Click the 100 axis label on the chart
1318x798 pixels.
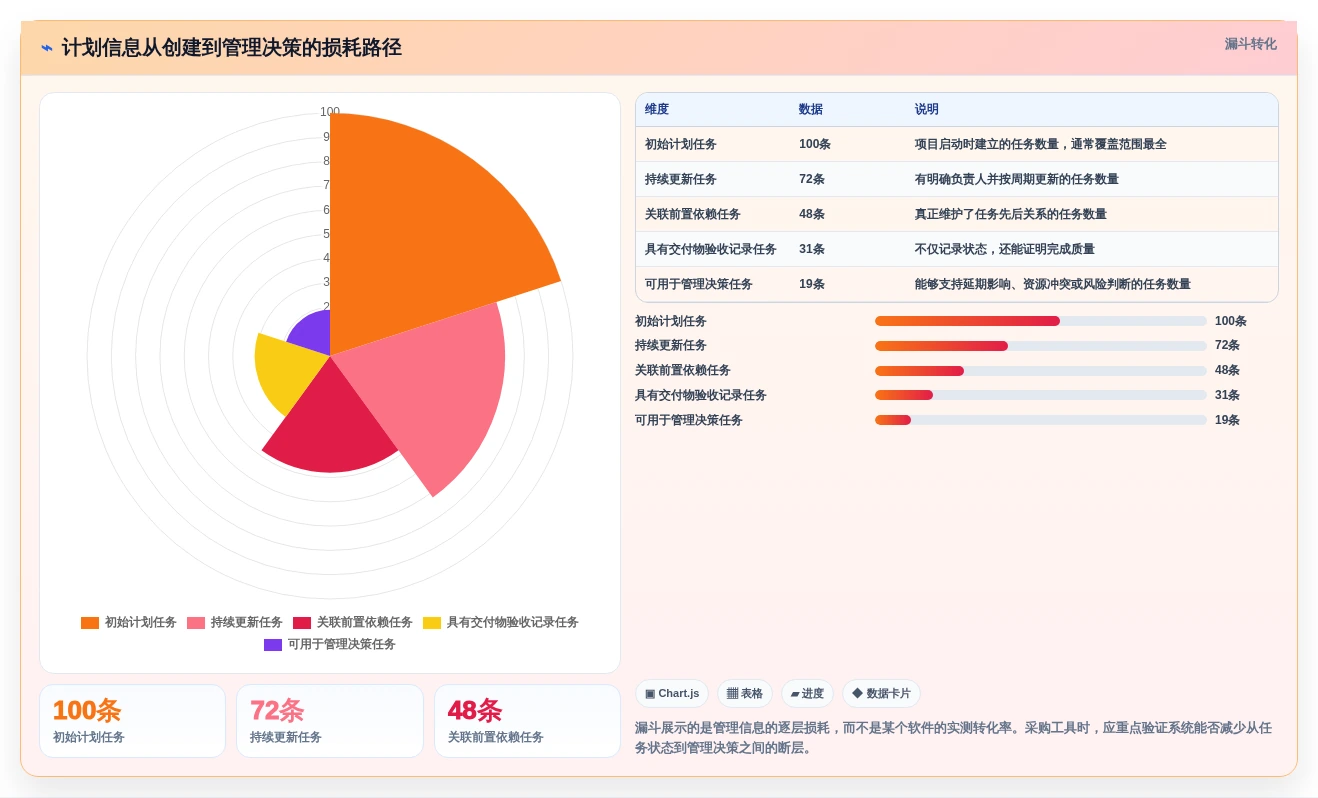(330, 112)
